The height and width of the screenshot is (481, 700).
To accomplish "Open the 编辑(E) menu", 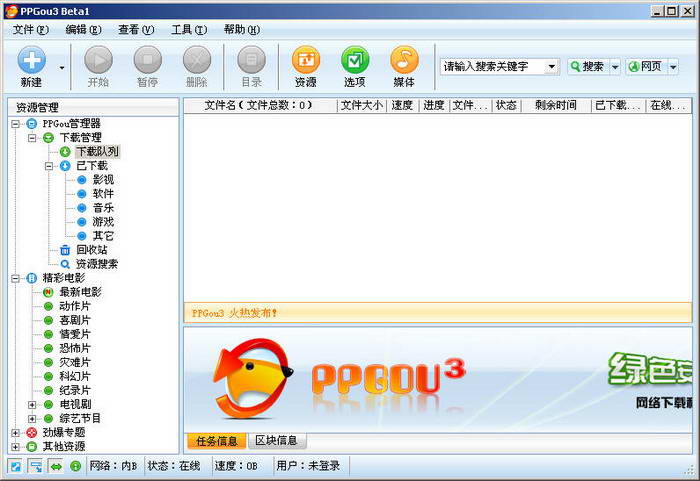I will coord(83,29).
